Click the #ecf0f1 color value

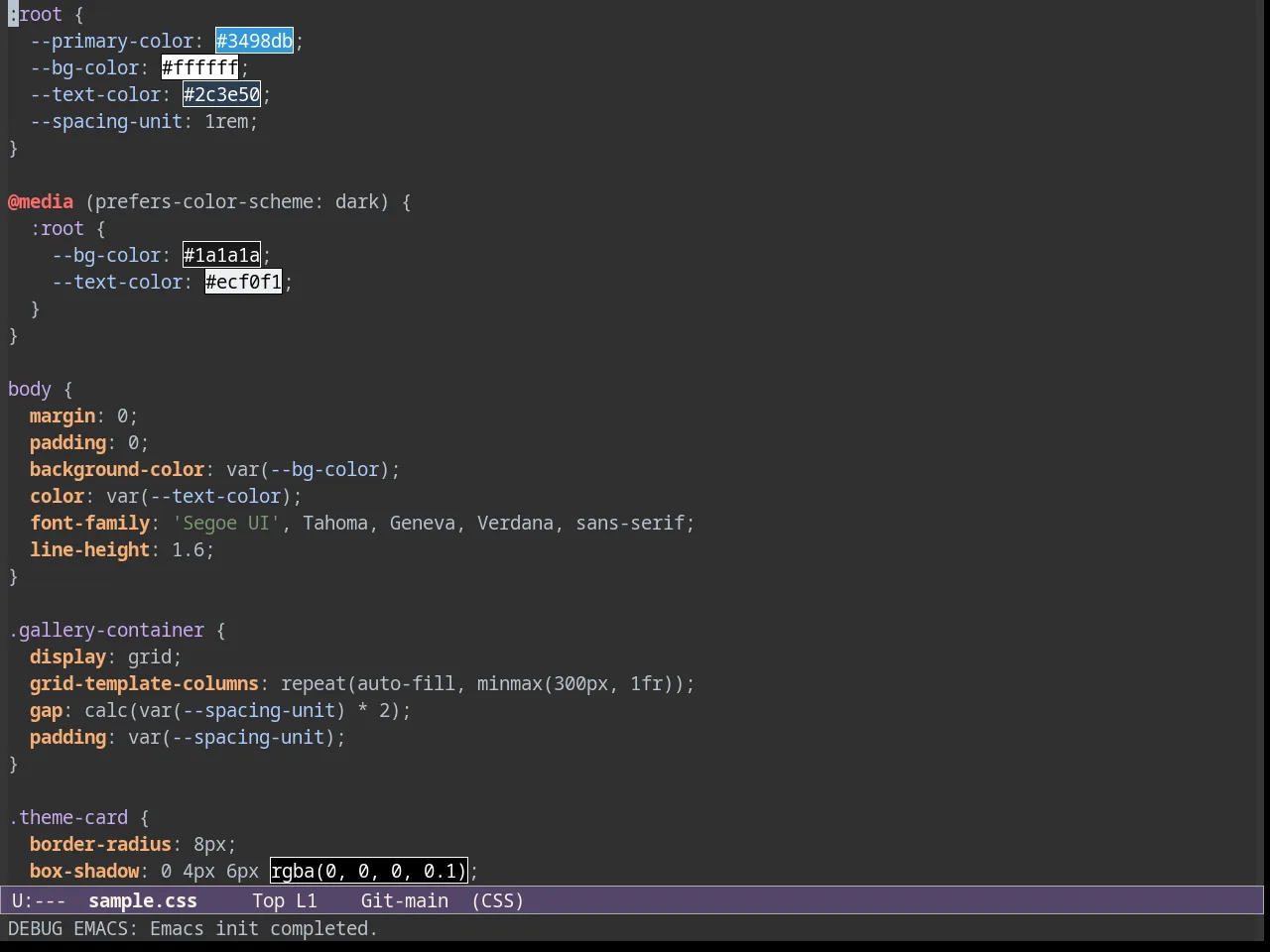click(x=243, y=282)
